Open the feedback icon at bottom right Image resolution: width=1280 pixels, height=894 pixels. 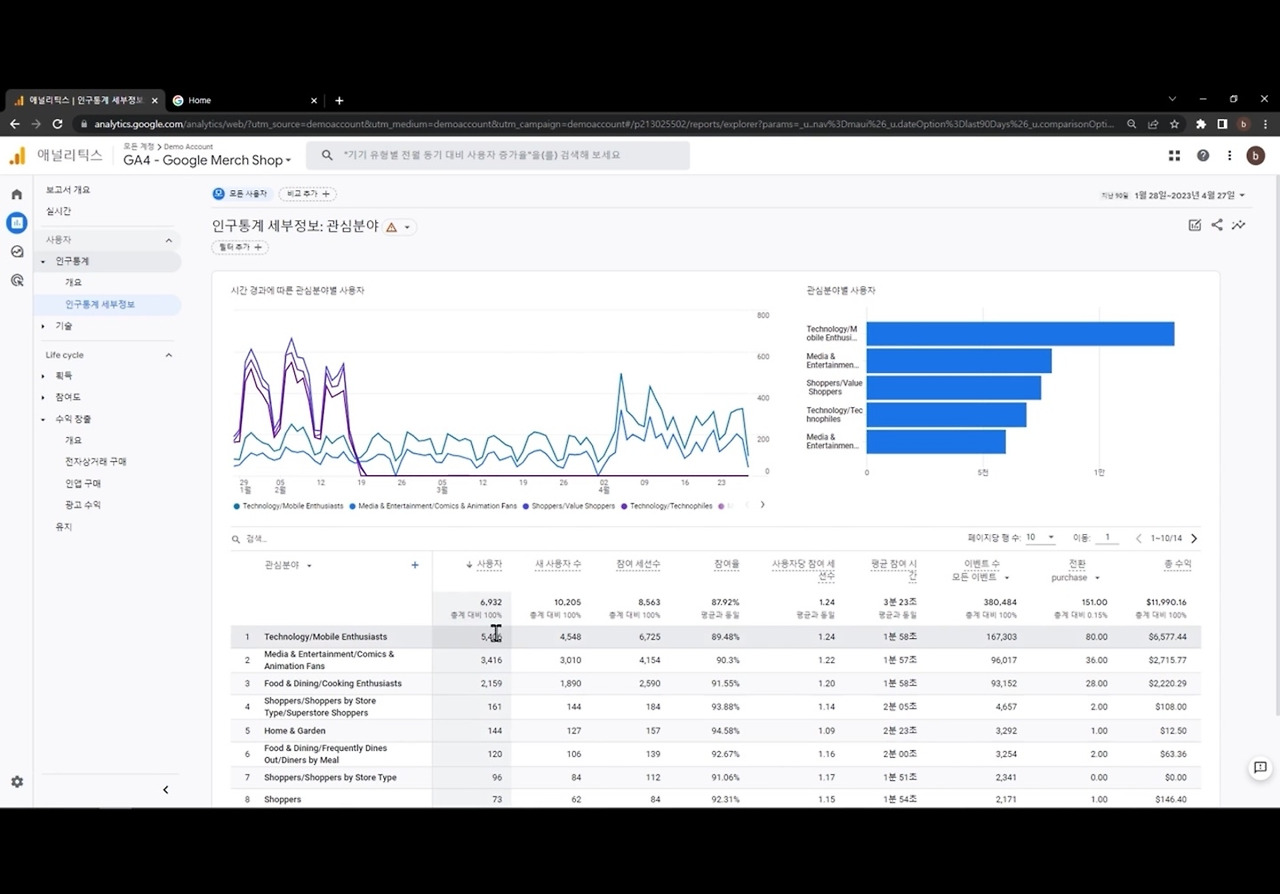tap(1260, 768)
